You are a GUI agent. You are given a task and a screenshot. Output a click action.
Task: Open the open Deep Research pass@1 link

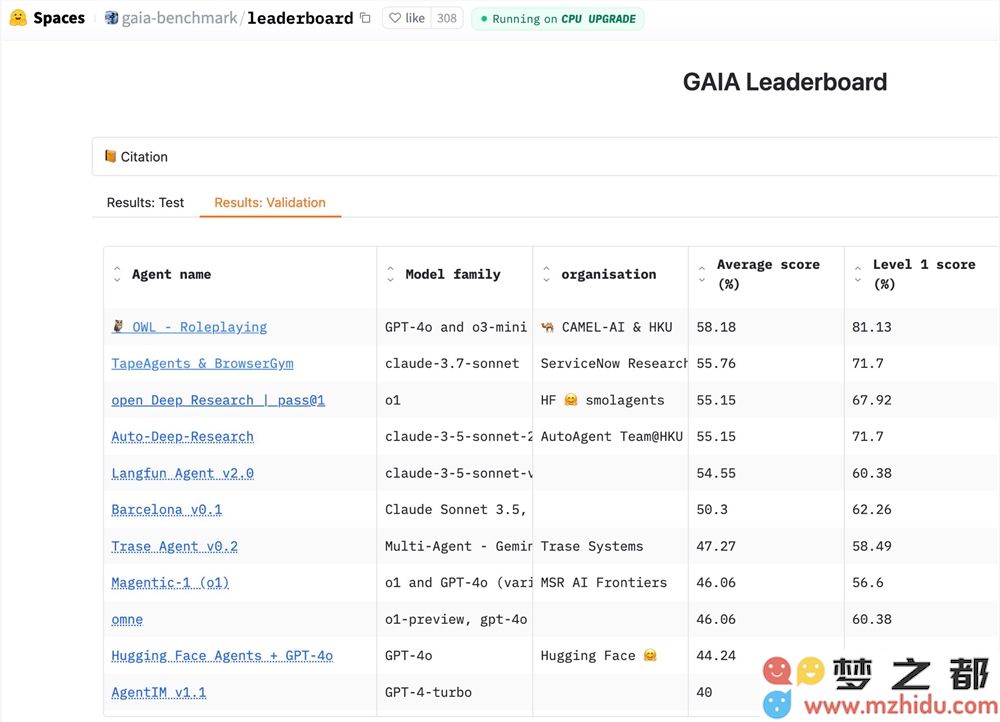tap(218, 400)
